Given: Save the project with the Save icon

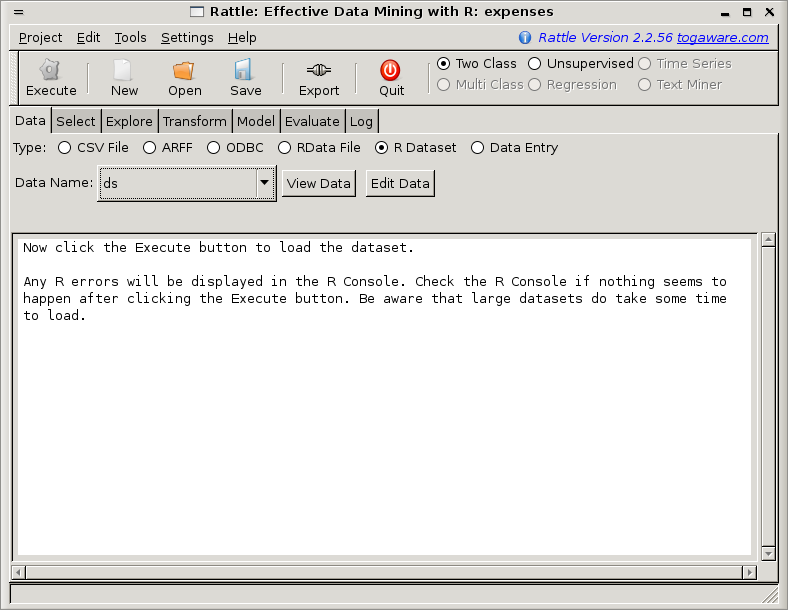Looking at the screenshot, I should [x=244, y=70].
